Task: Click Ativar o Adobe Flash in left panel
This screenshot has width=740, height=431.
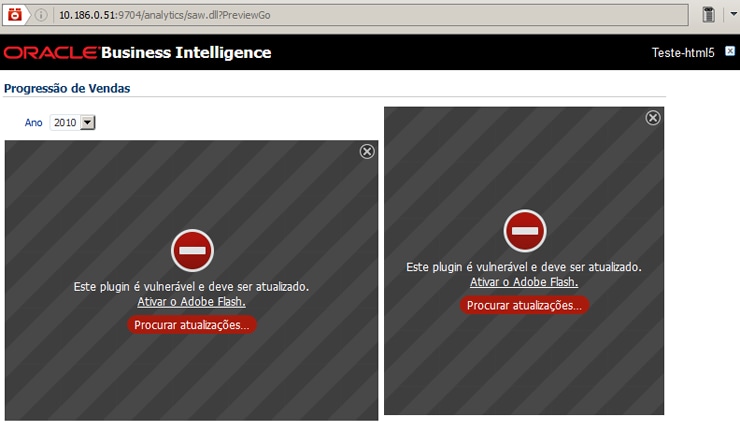Action: point(191,302)
